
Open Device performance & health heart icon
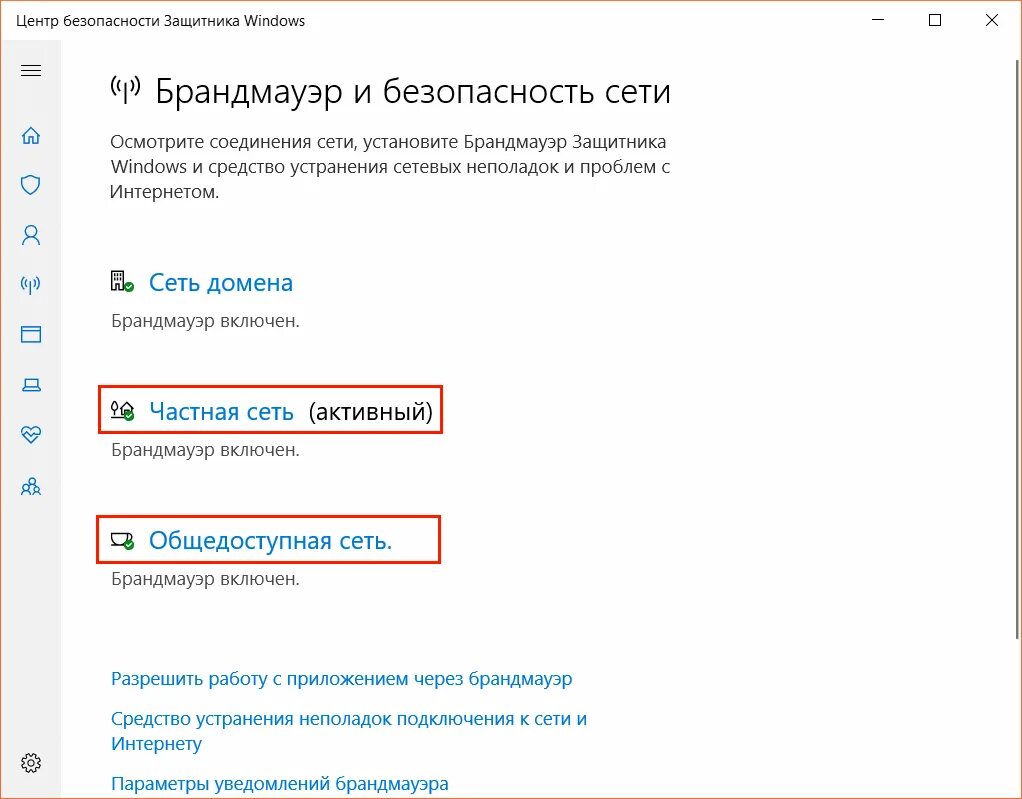coord(31,434)
